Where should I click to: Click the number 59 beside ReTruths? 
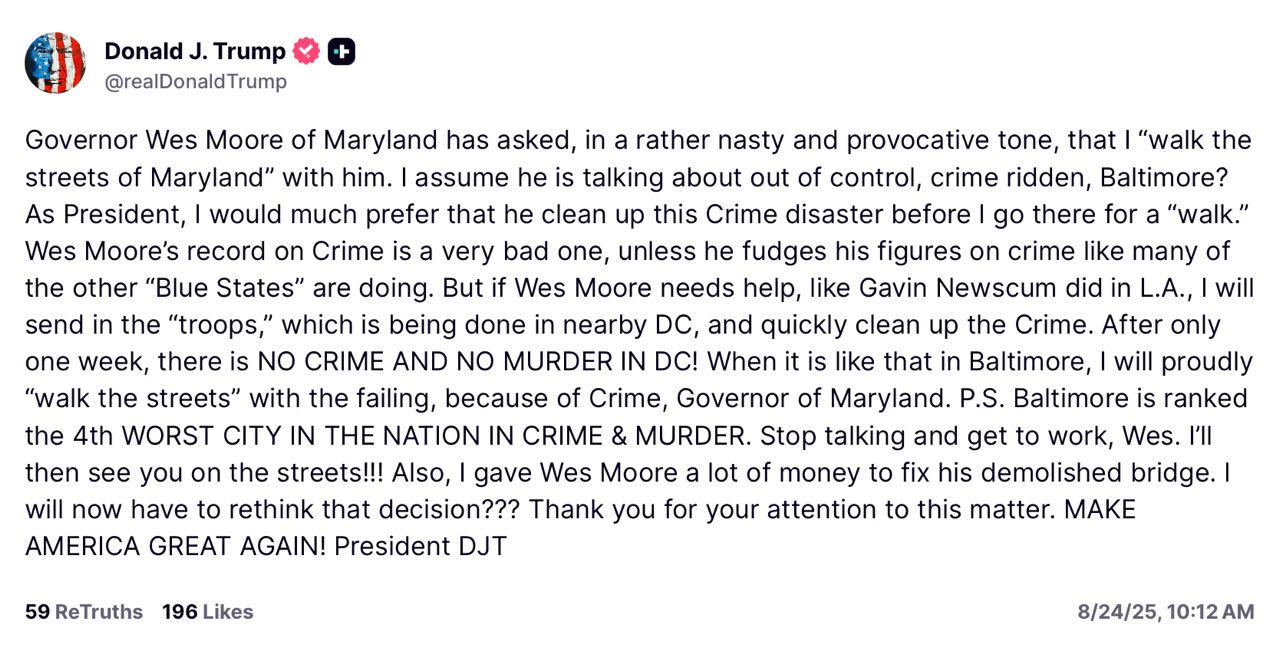click(x=37, y=612)
